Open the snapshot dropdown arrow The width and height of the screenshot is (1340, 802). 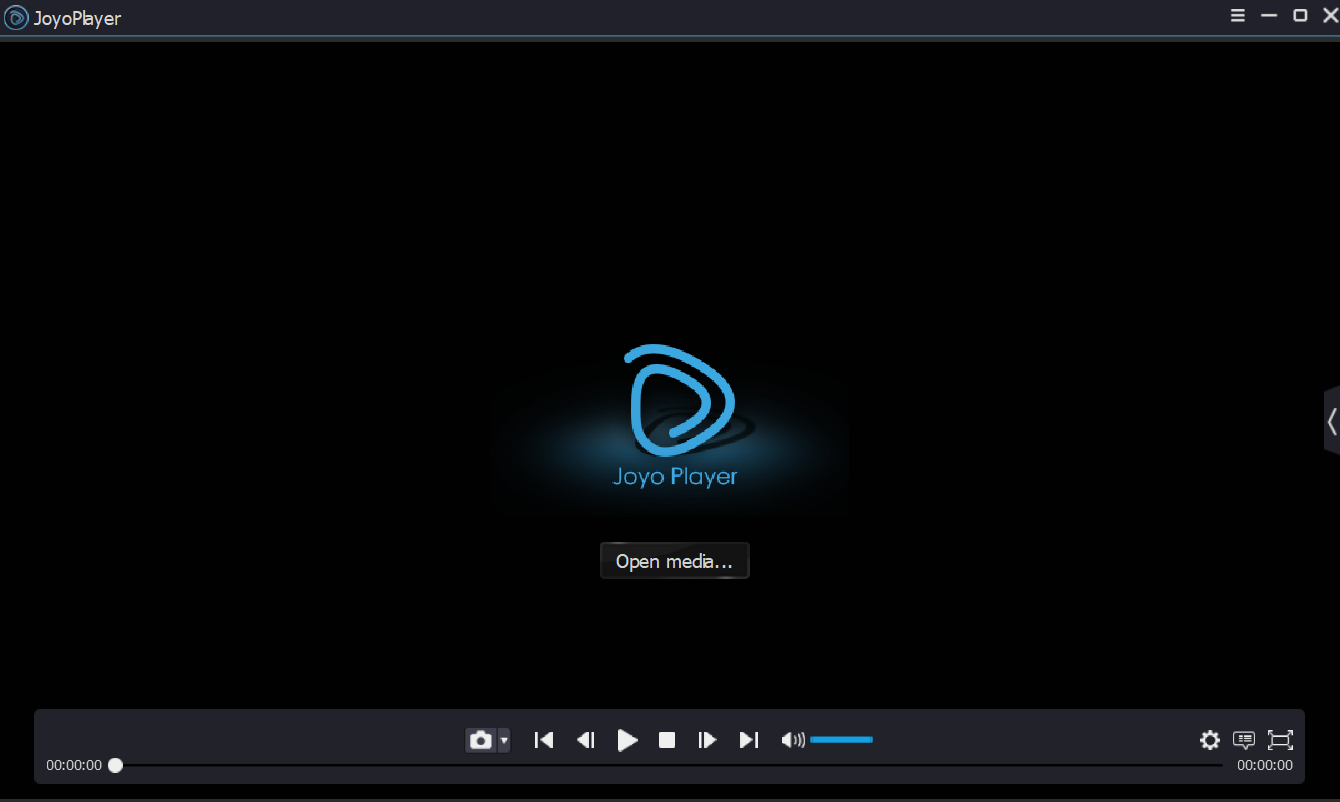click(x=504, y=740)
